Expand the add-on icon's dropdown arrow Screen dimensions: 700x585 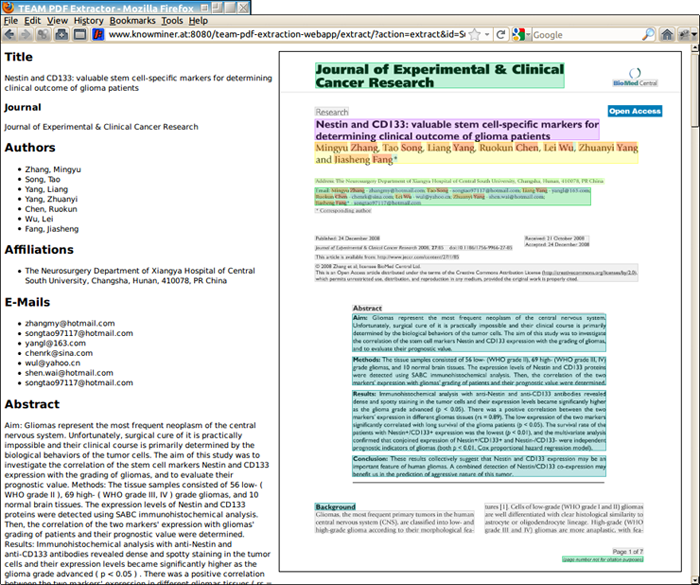(694, 34)
